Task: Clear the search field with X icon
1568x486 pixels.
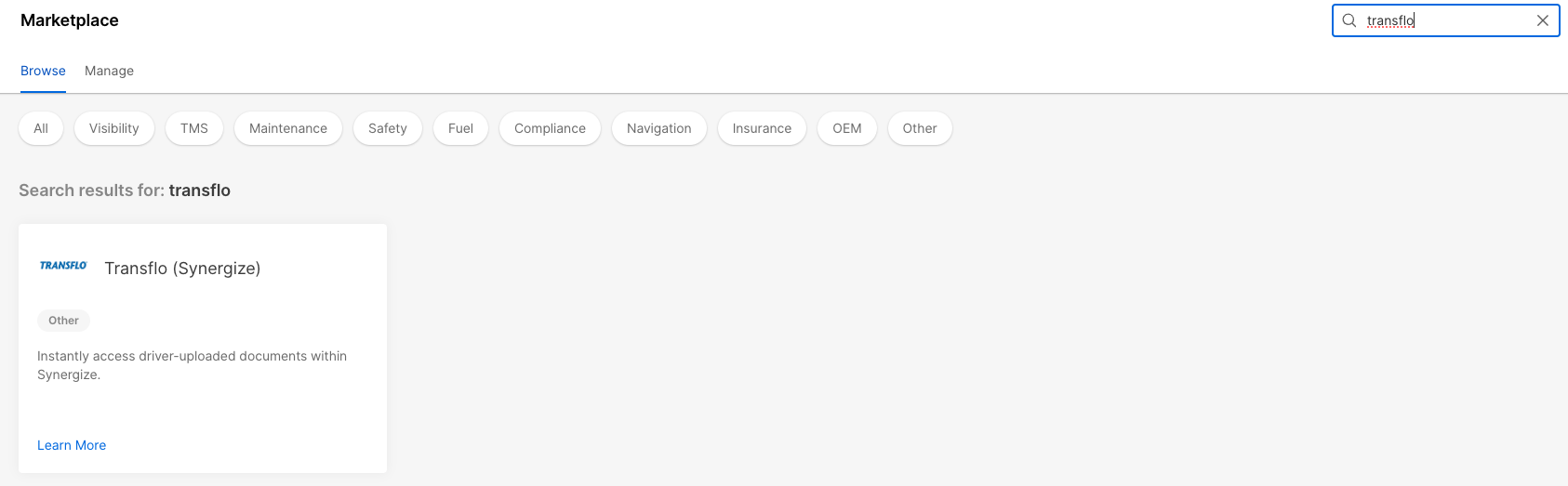Action: click(1543, 20)
